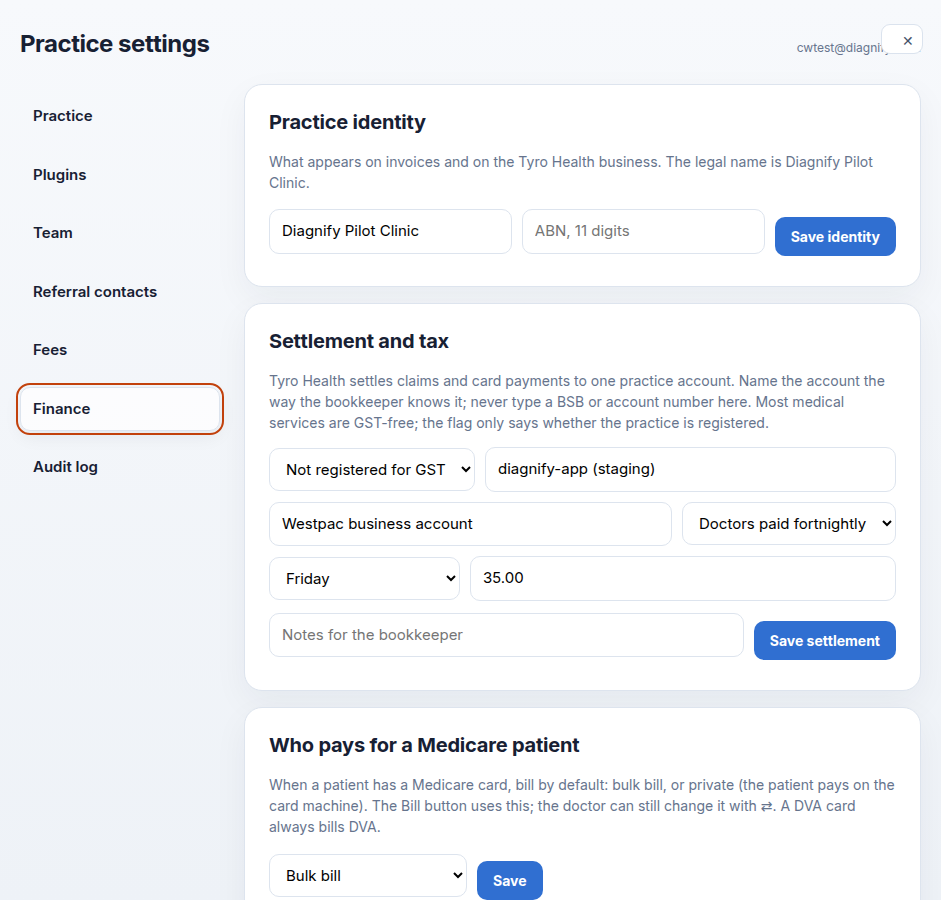Click the cwtest@diagnify account email

pyautogui.click(x=840, y=48)
